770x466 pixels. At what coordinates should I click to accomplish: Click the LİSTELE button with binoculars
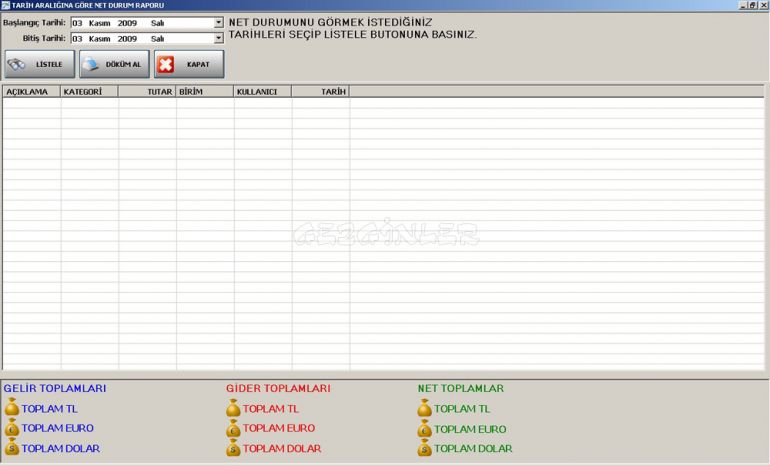(39, 64)
